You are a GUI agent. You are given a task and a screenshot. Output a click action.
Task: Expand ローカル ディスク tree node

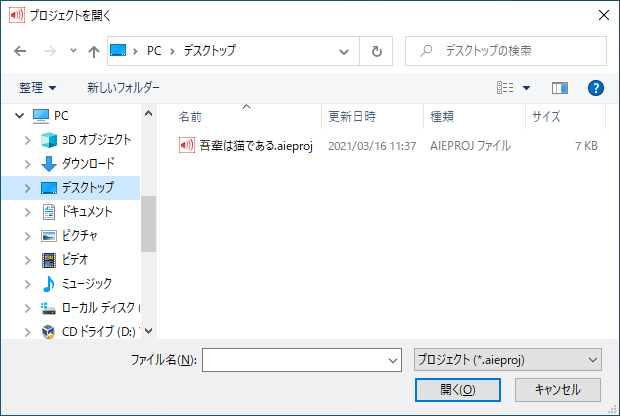tap(27, 308)
